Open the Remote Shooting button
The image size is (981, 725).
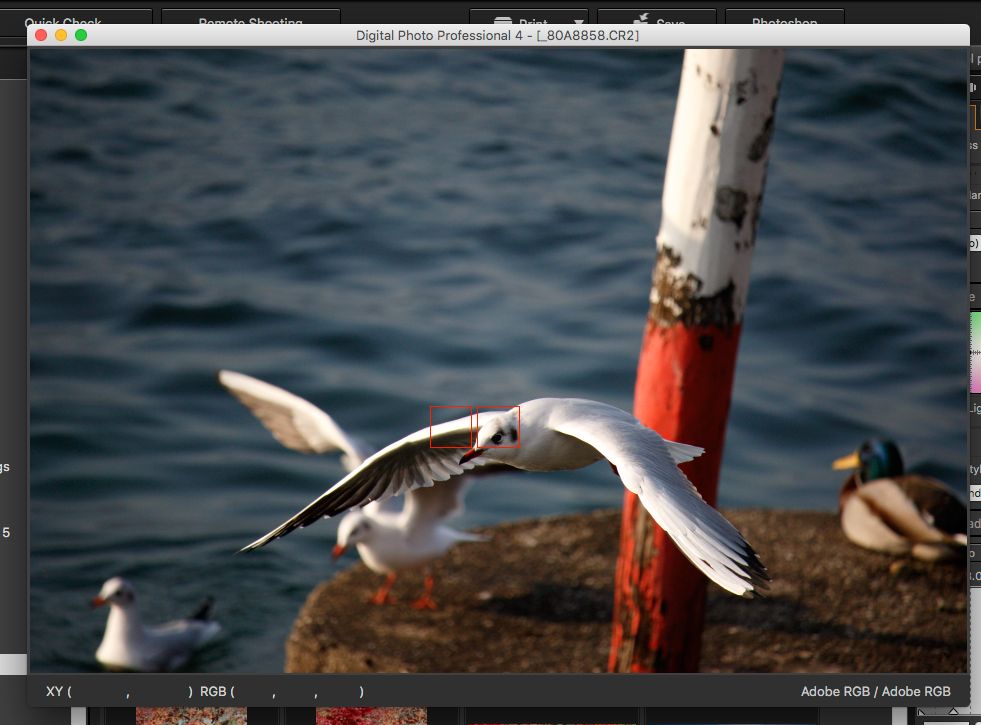click(x=250, y=20)
